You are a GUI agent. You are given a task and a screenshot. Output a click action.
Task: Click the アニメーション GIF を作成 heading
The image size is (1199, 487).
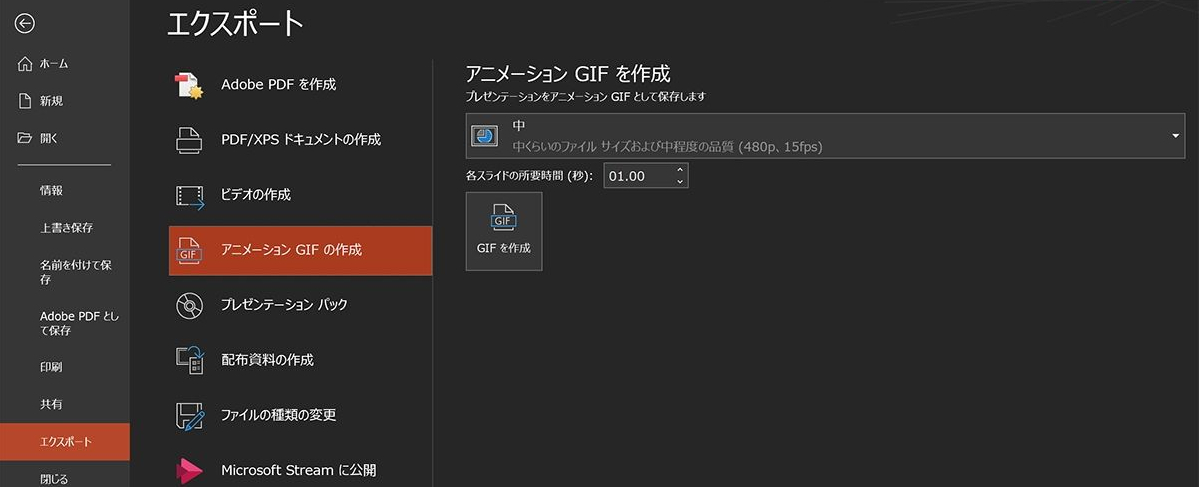[x=567, y=74]
